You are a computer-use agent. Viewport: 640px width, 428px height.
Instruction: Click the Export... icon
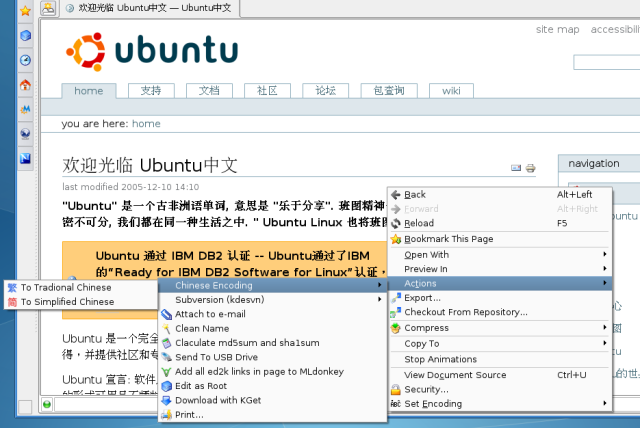coord(396,298)
